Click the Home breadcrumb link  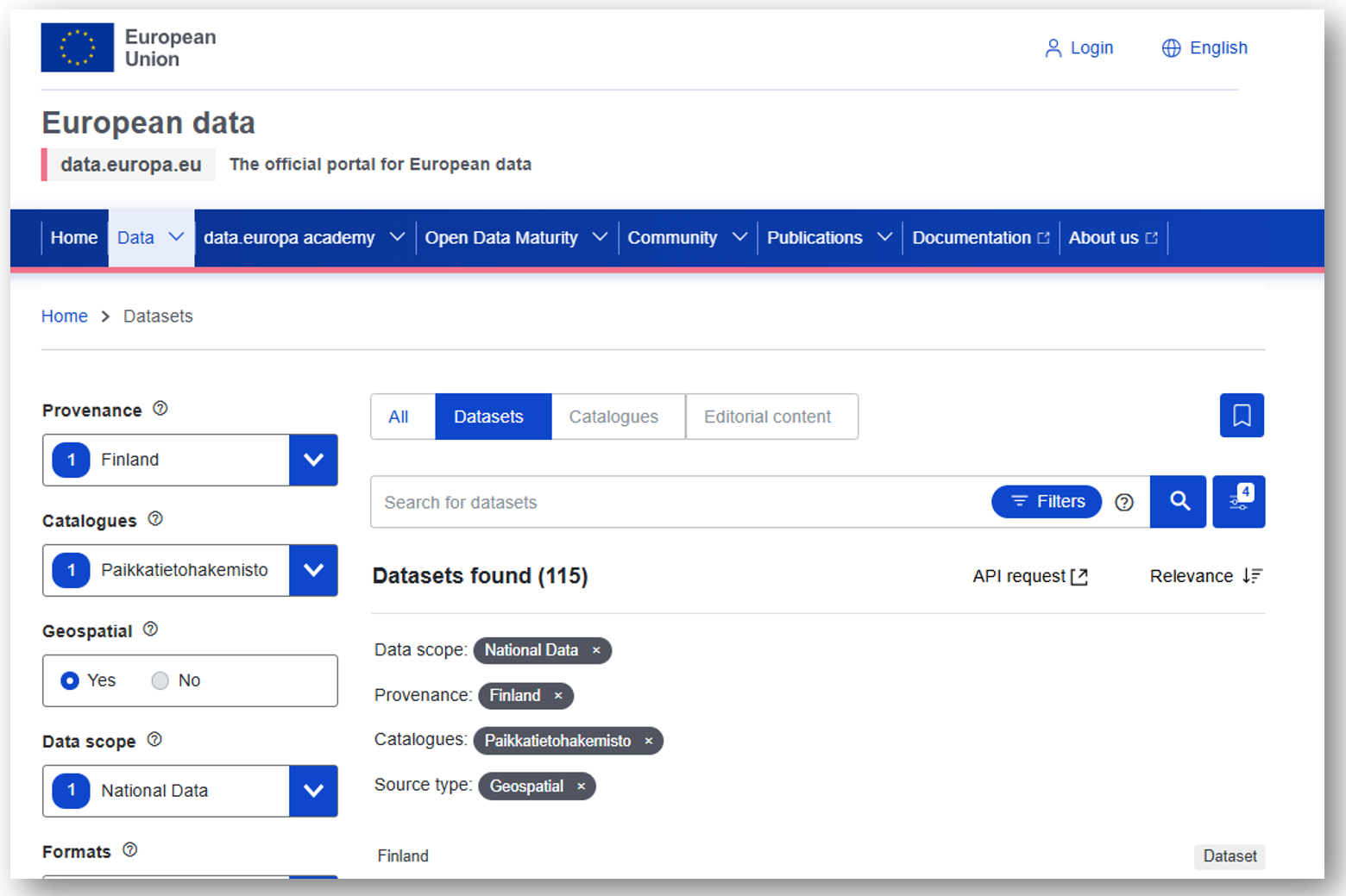coord(65,316)
